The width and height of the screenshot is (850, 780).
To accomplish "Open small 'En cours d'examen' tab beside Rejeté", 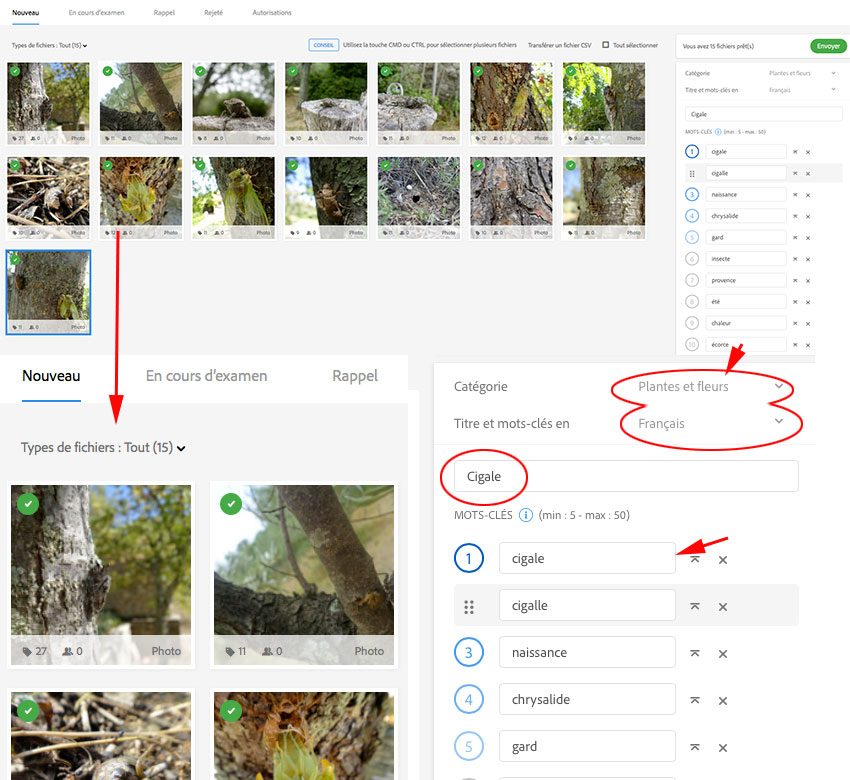I will pyautogui.click(x=96, y=12).
